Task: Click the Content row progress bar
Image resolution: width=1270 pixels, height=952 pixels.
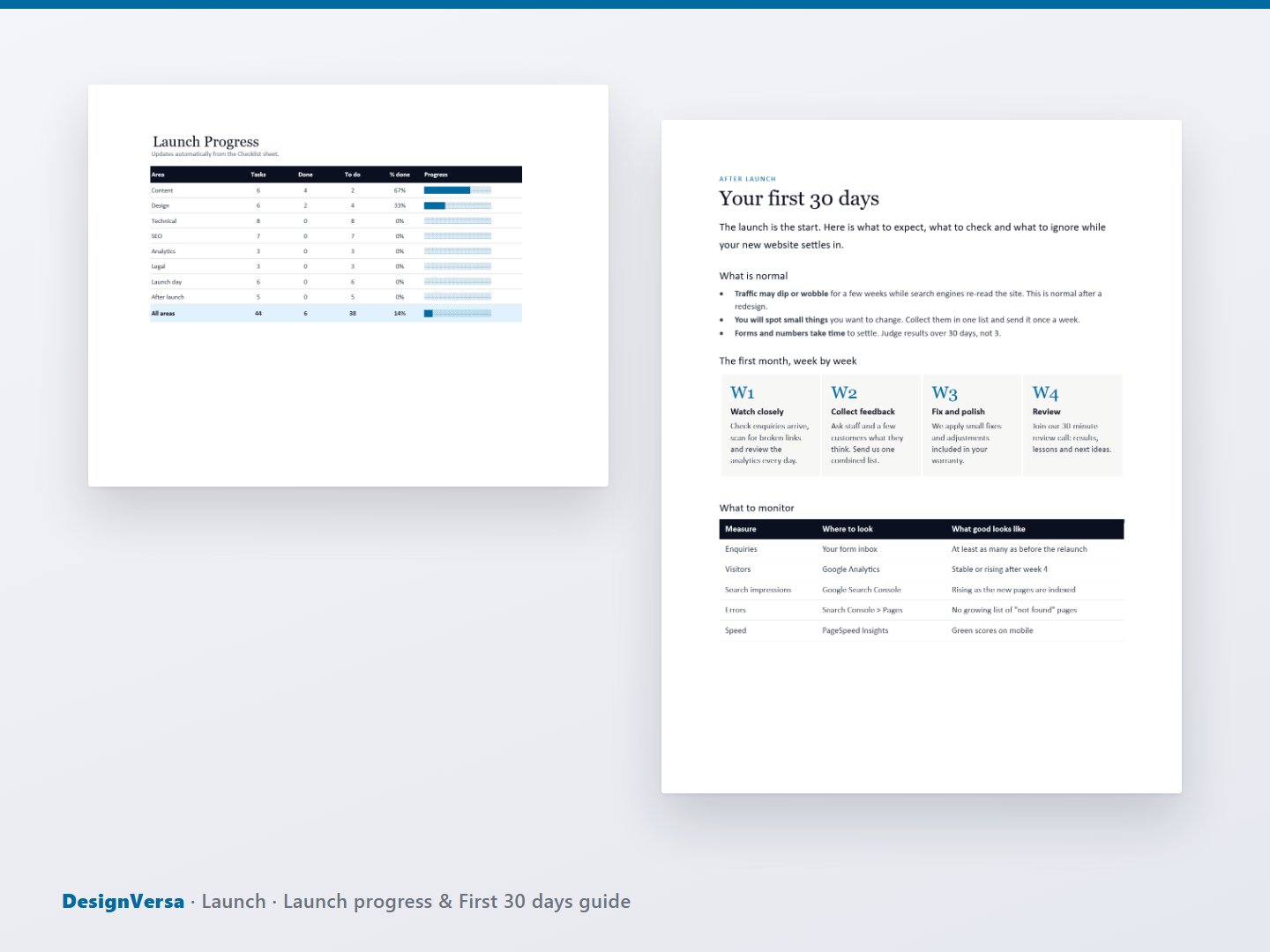Action: (458, 190)
